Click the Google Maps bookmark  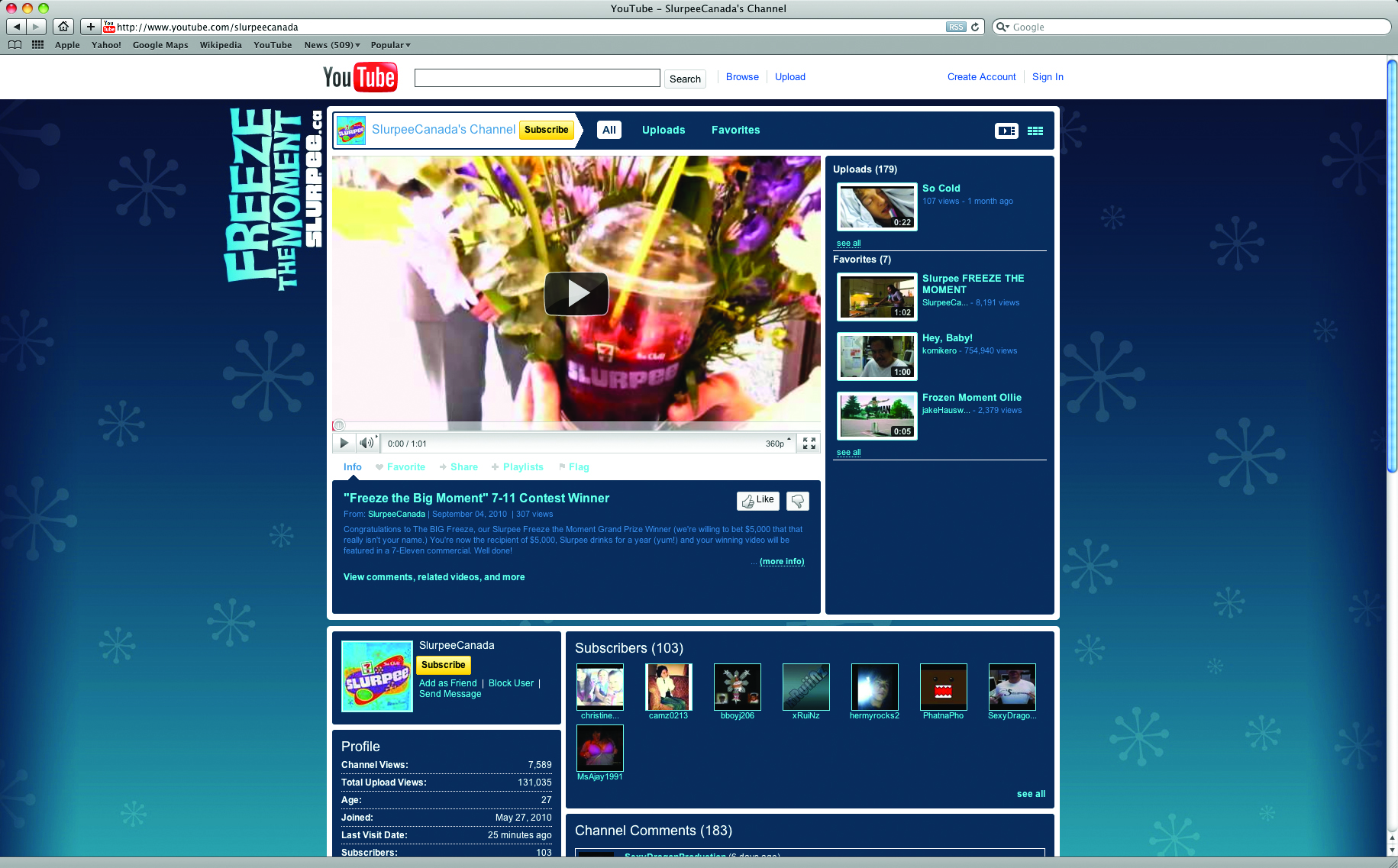coord(160,45)
